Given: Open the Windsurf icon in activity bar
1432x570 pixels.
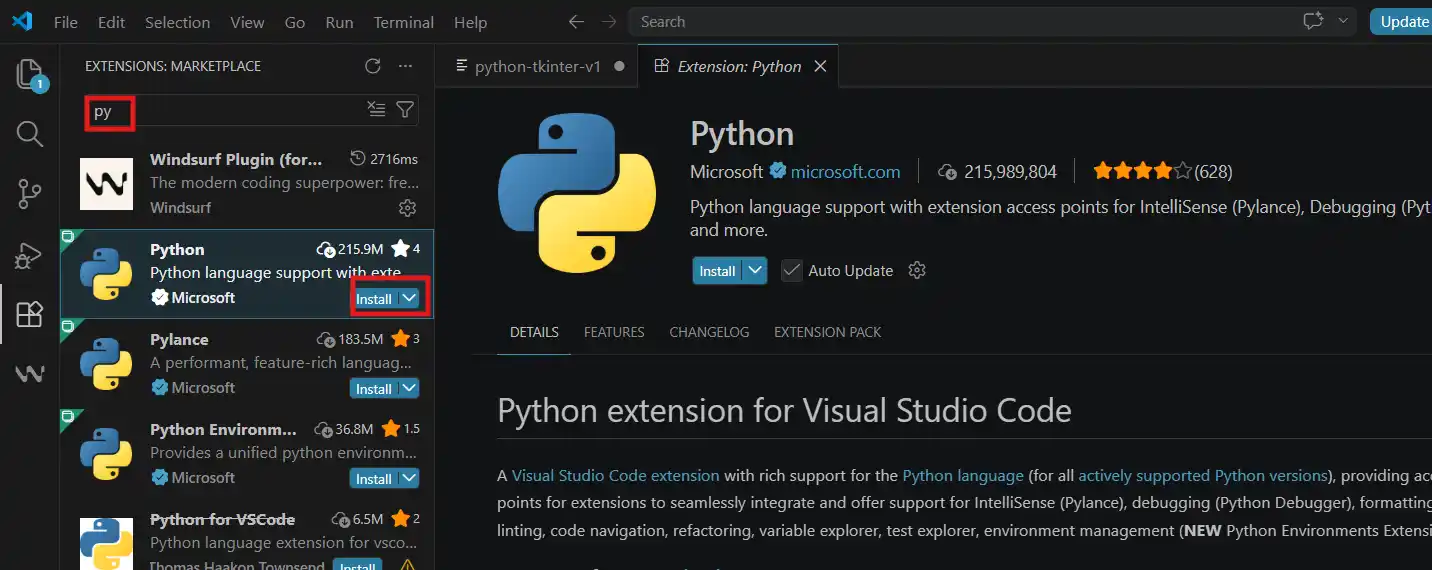Looking at the screenshot, I should tap(30, 374).
